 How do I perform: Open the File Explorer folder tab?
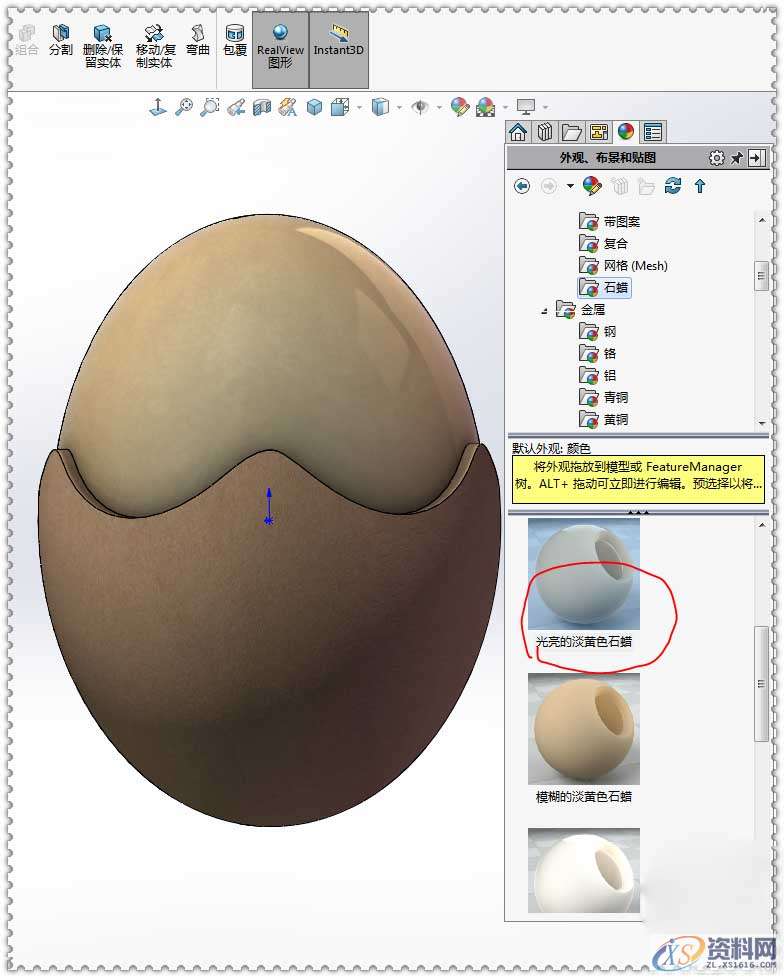click(x=572, y=132)
